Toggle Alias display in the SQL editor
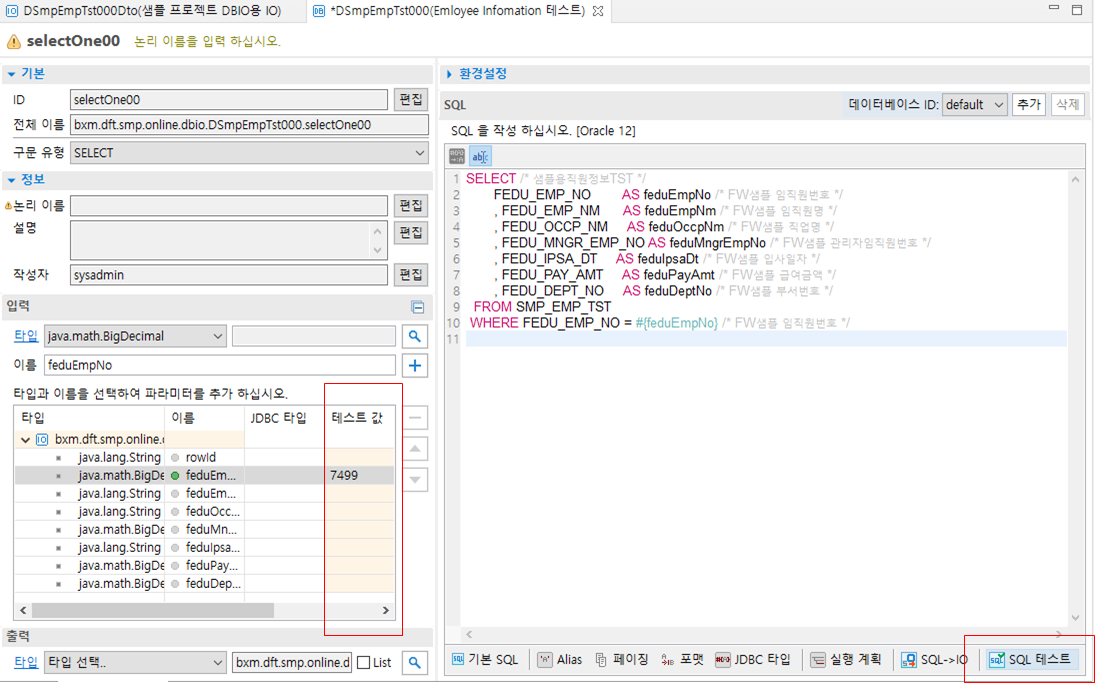Screen dimensions: 1095x683 (x=560, y=659)
